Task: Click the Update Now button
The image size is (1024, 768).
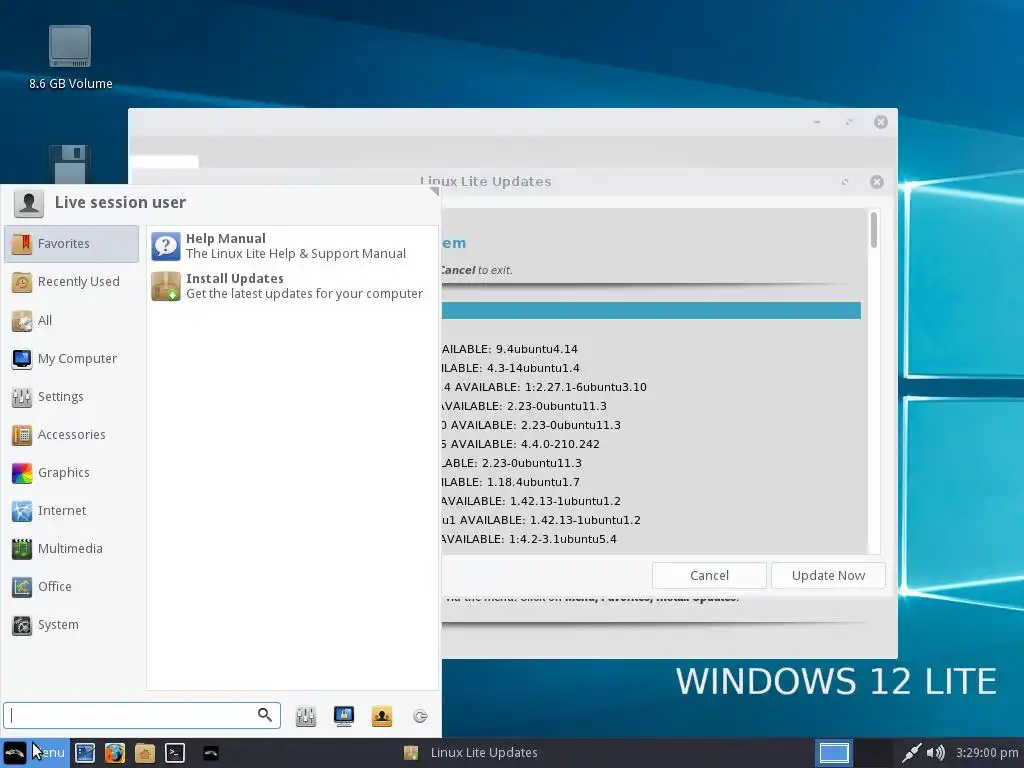Action: click(x=828, y=575)
